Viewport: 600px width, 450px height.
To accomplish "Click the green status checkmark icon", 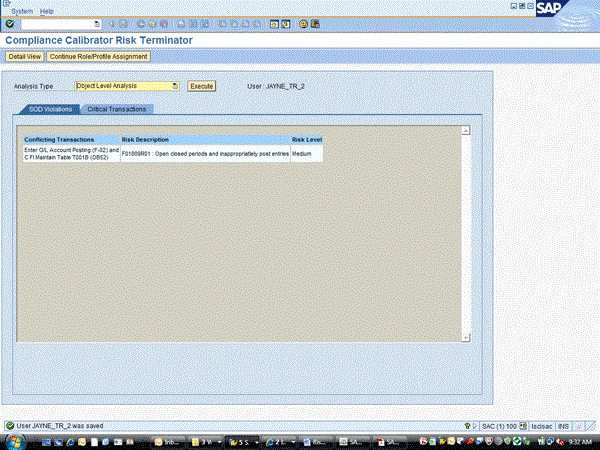I will click(x=10, y=425).
